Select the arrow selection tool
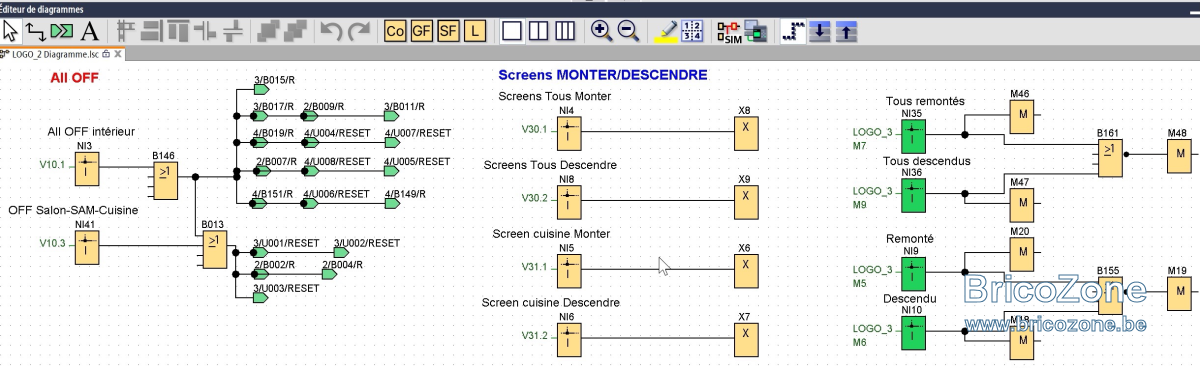Screen dimensions: 1200x368 tap(11, 31)
